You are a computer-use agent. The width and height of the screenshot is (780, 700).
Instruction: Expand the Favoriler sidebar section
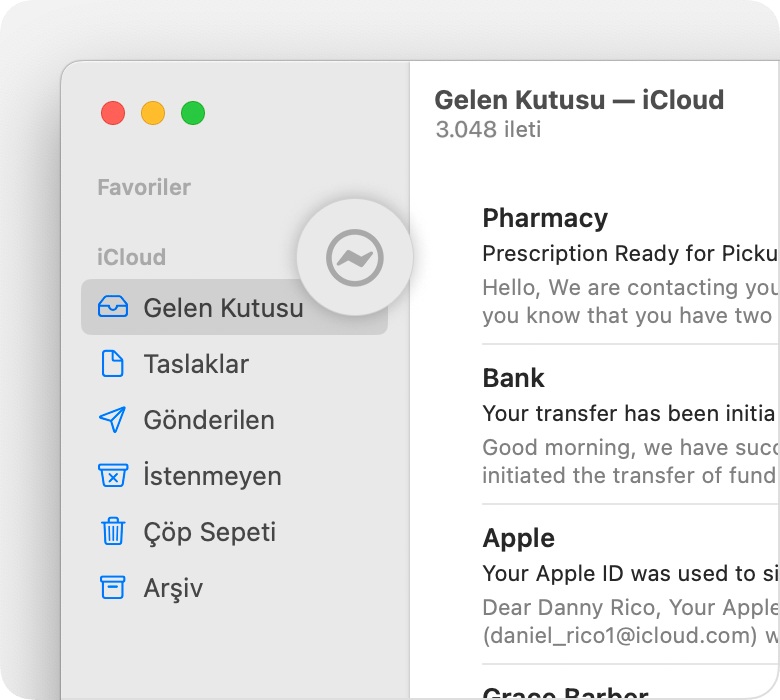[x=144, y=187]
